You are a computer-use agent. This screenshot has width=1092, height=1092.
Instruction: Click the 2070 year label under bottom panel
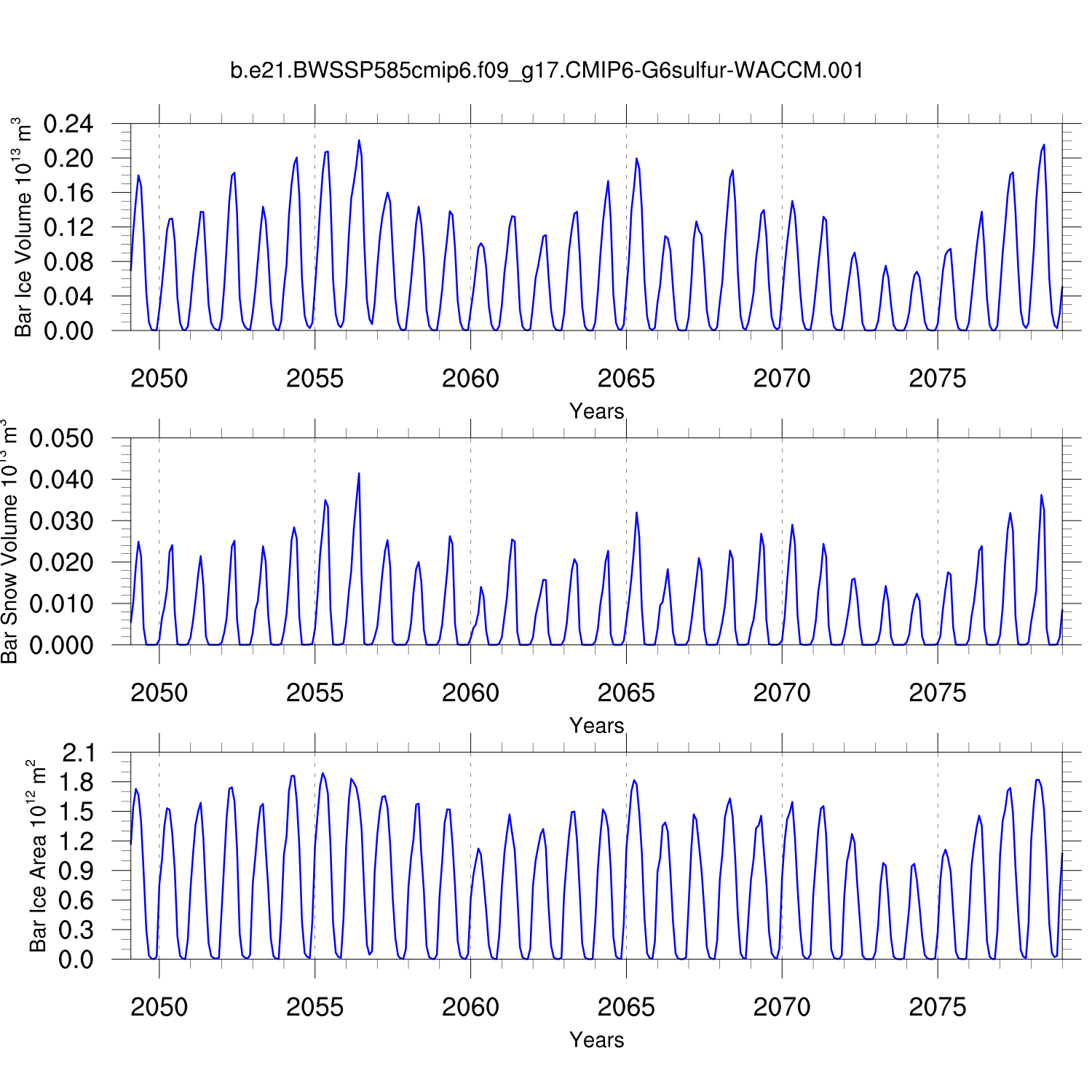782,1008
